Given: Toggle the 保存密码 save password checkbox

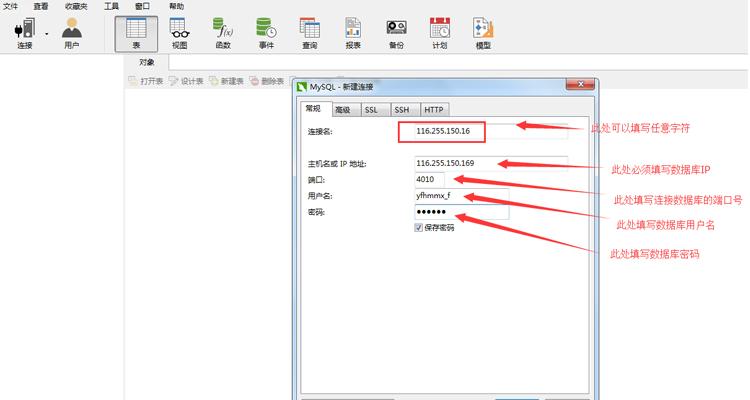Looking at the screenshot, I should (418, 228).
